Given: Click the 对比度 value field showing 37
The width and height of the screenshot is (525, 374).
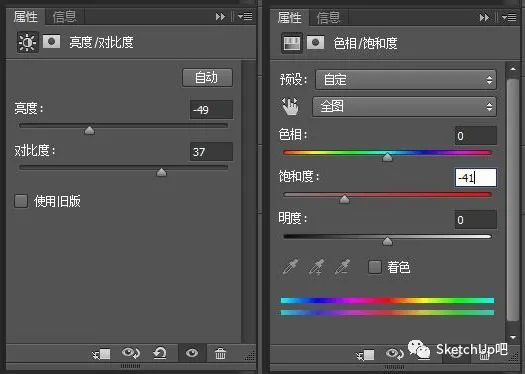Looking at the screenshot, I should pos(211,152).
